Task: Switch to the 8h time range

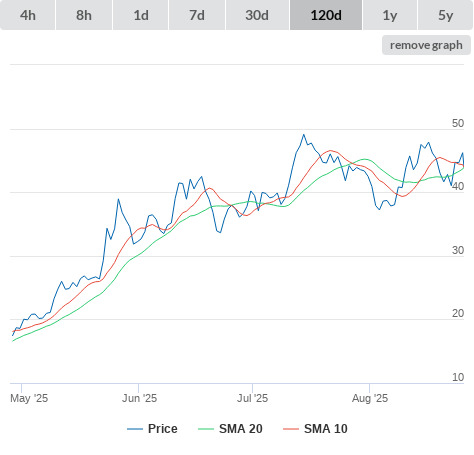Action: (84, 15)
